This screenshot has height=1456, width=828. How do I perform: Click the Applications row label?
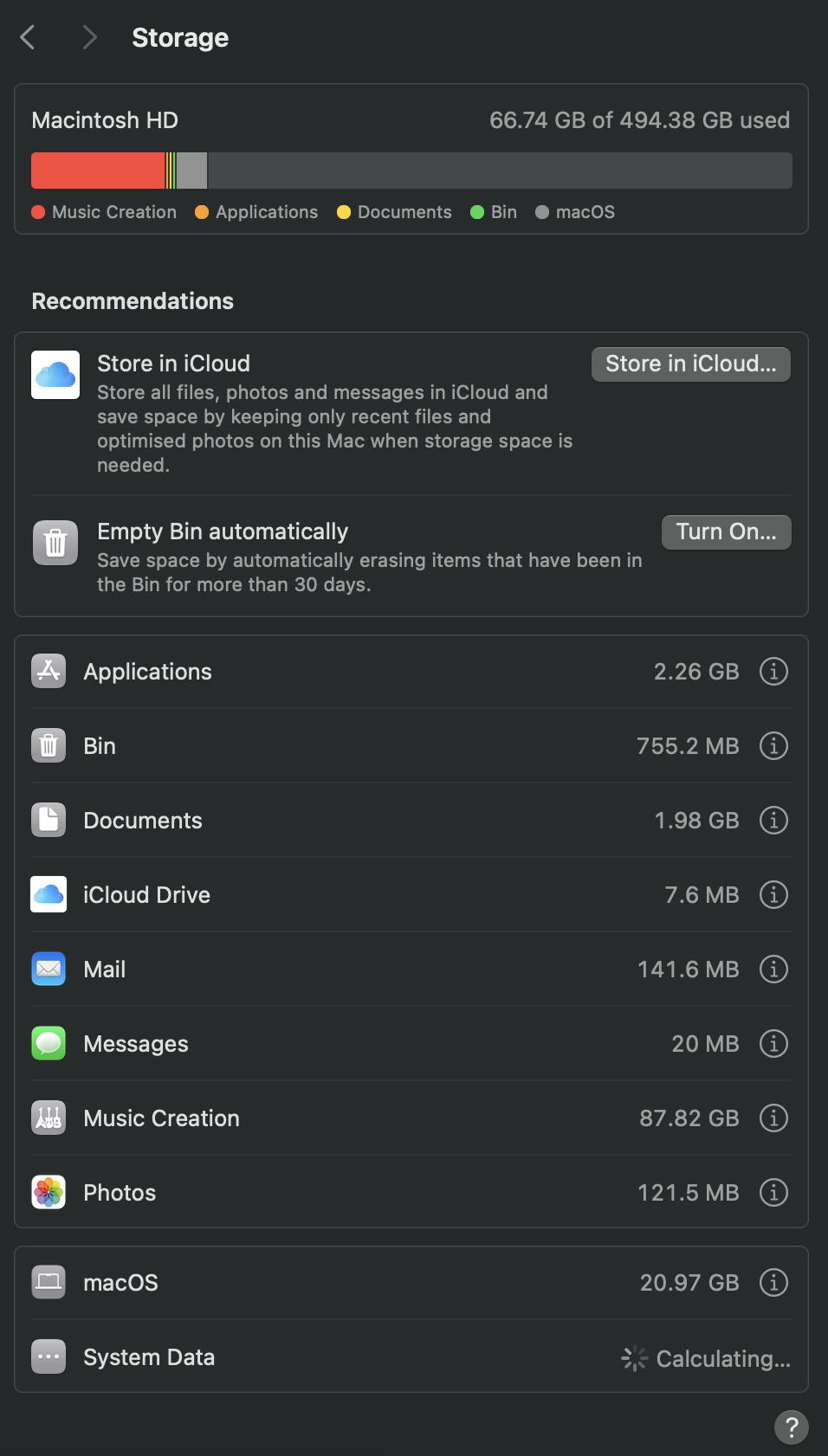pyautogui.click(x=147, y=672)
